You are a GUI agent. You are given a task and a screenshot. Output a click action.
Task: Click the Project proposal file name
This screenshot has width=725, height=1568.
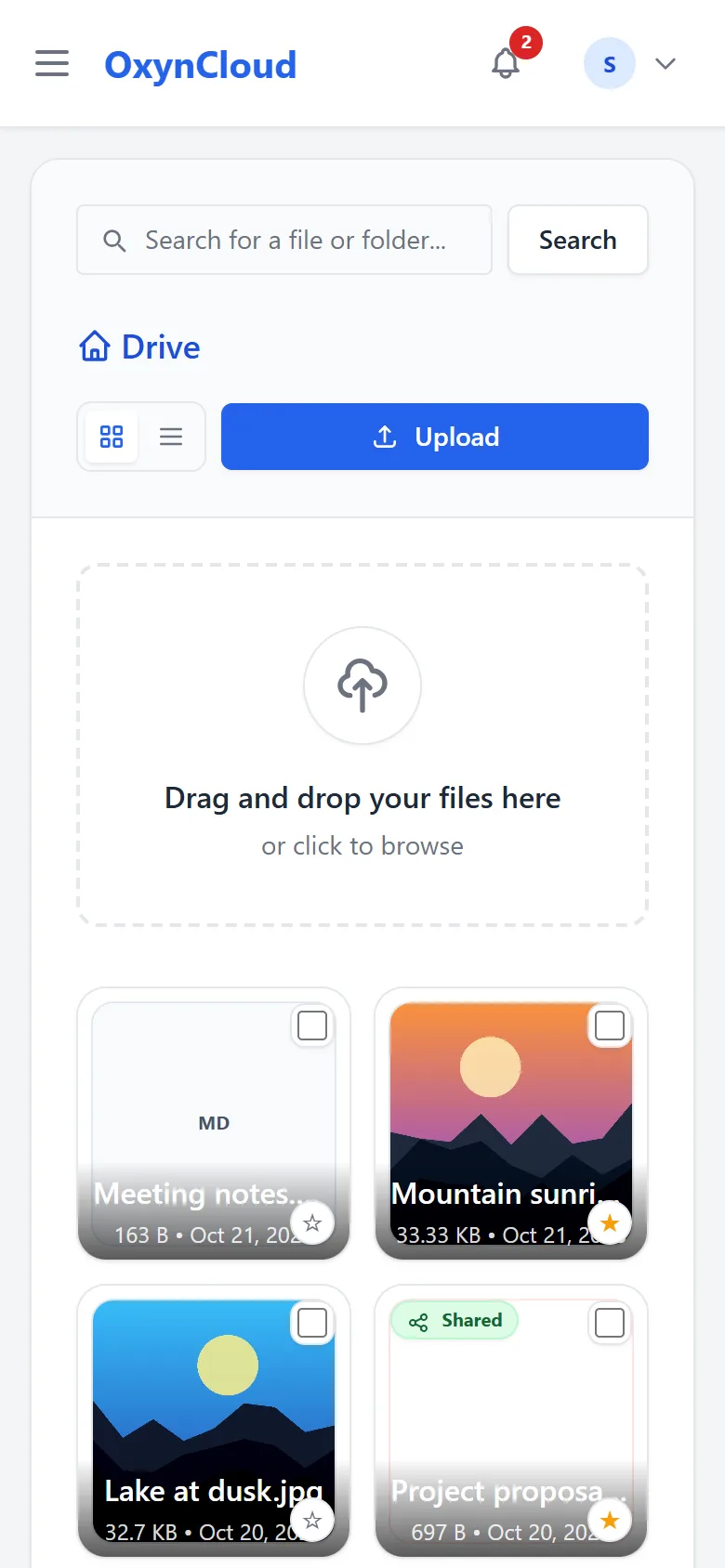pos(507,1491)
